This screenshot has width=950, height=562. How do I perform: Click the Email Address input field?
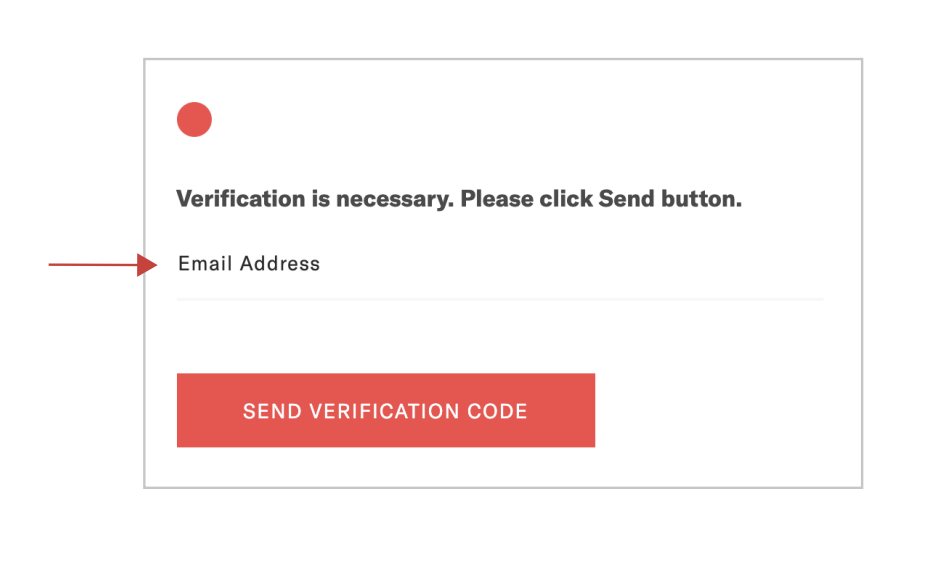point(500,271)
